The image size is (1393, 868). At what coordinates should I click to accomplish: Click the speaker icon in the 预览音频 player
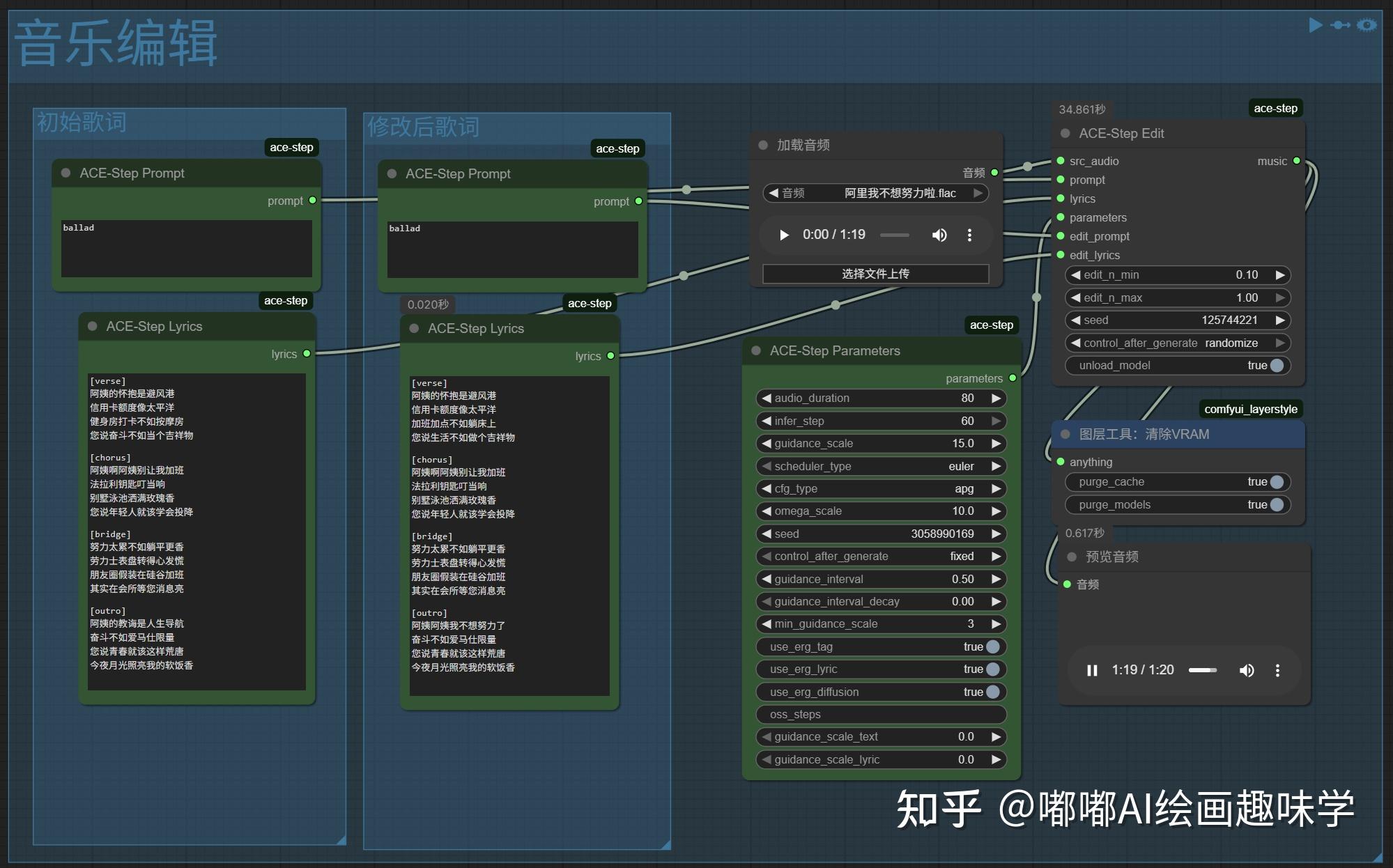click(x=1247, y=670)
